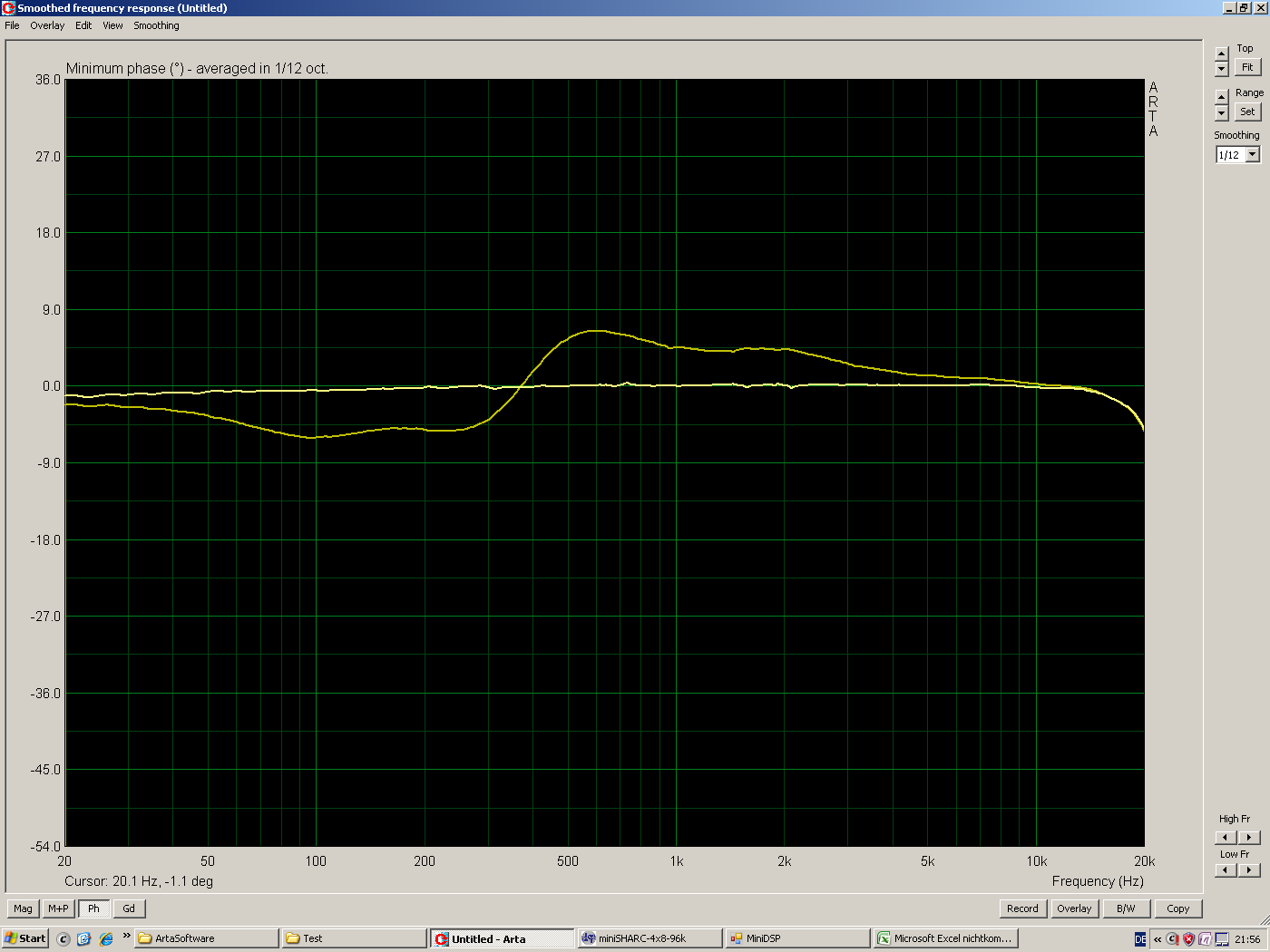Click the Range up arrow
1270x952 pixels.
click(1221, 97)
